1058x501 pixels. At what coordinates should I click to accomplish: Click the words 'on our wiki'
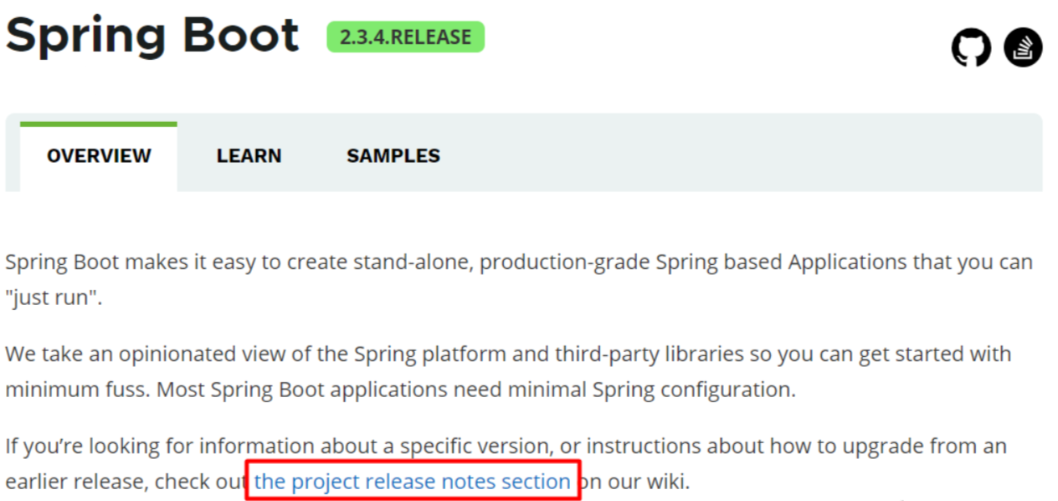(635, 481)
